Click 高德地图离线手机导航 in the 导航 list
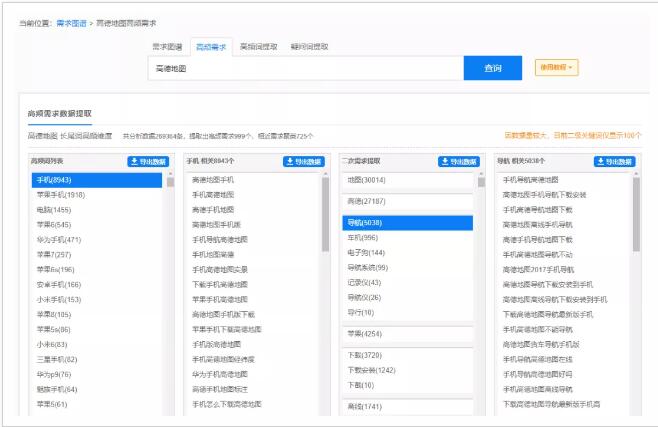658x427 pixels. coord(538,225)
